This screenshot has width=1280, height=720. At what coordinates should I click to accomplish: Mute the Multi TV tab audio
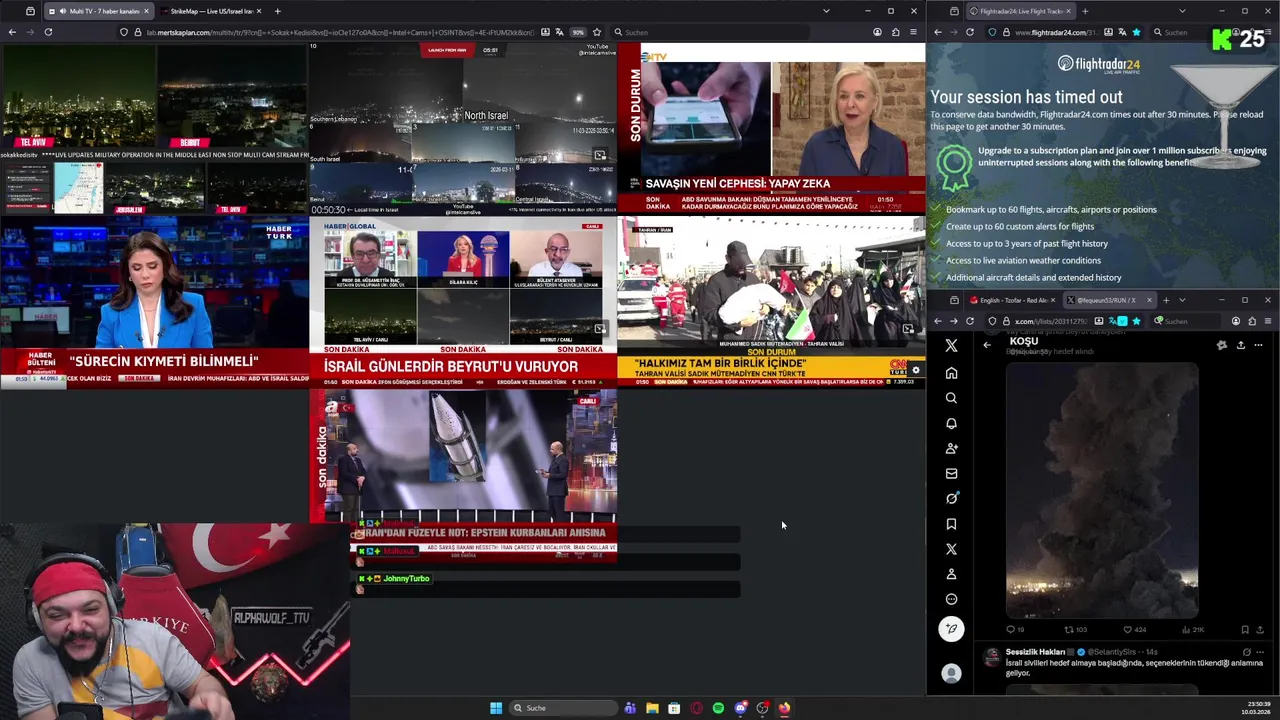click(x=63, y=11)
